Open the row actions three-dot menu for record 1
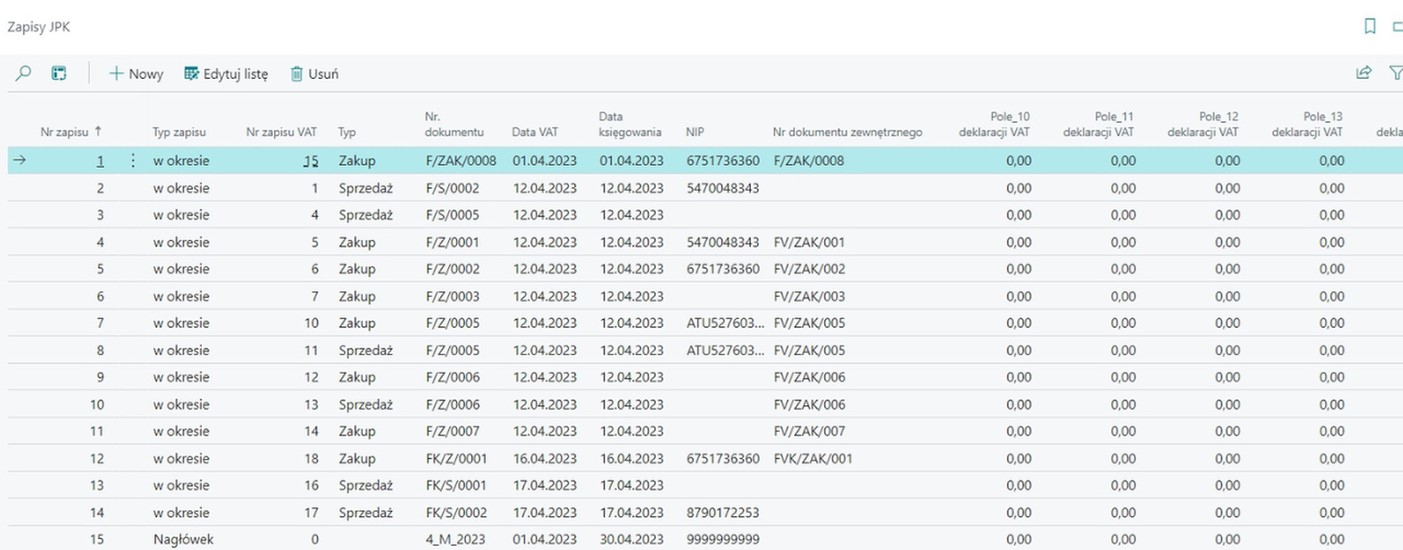 click(133, 160)
